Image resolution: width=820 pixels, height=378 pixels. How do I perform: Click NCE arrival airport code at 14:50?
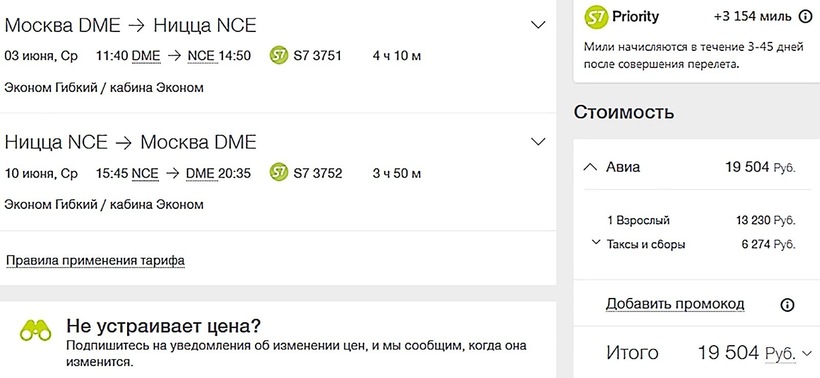tap(202, 56)
